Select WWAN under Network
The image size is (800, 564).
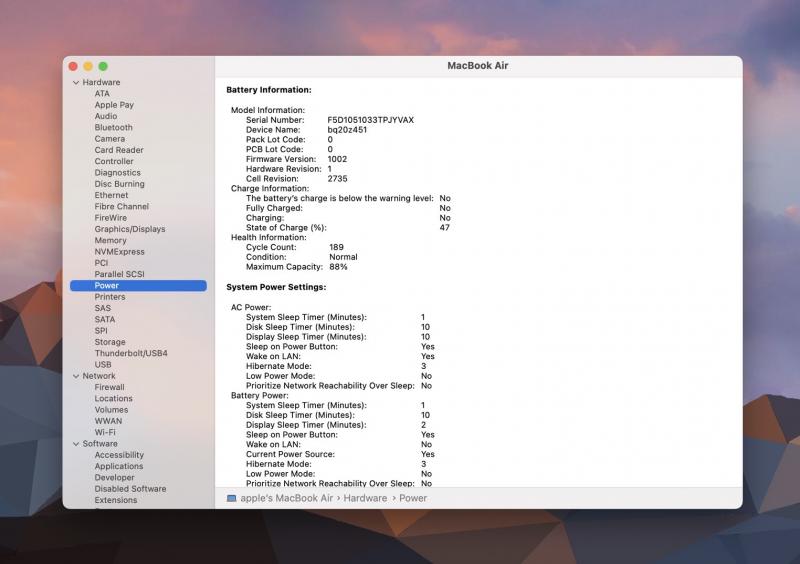[x=108, y=421]
